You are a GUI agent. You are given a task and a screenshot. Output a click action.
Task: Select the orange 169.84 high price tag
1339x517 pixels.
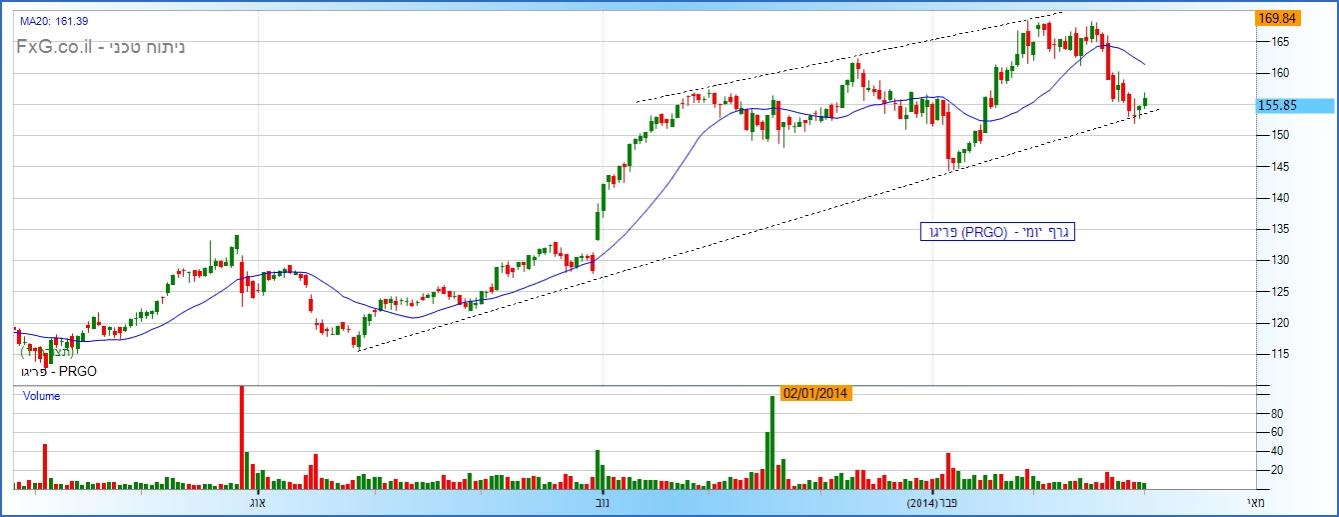tap(1275, 18)
